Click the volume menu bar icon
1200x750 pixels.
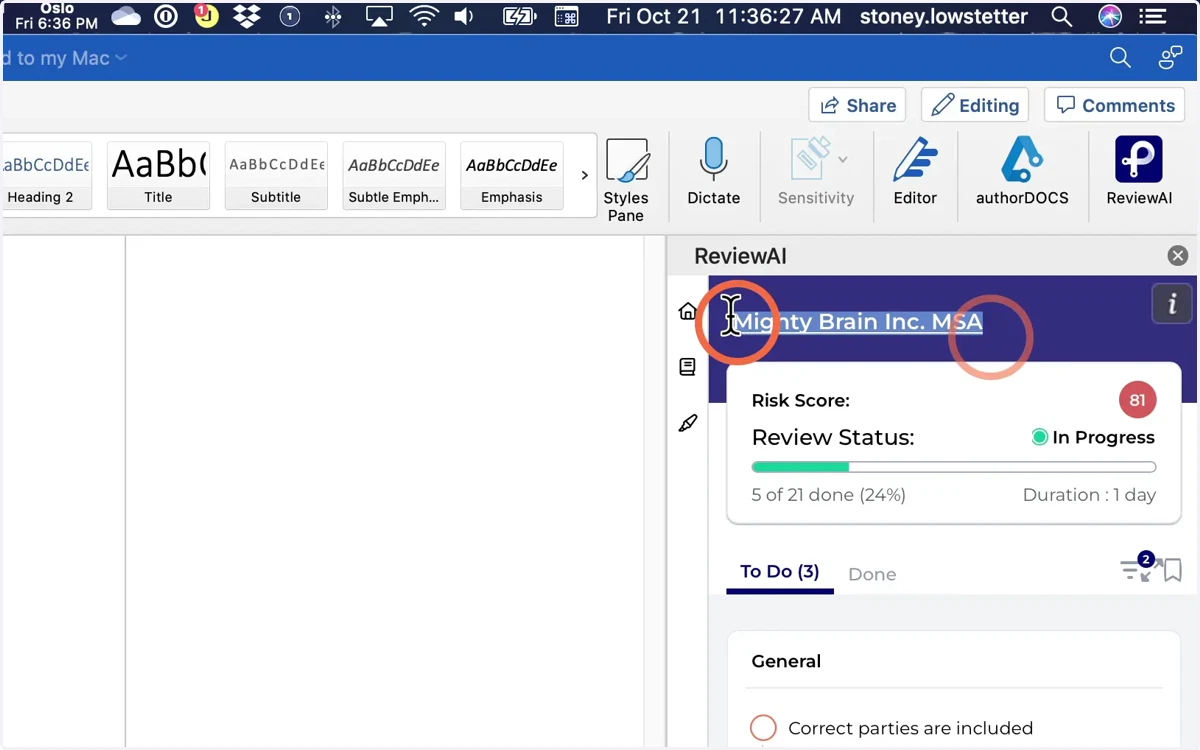[x=464, y=16]
